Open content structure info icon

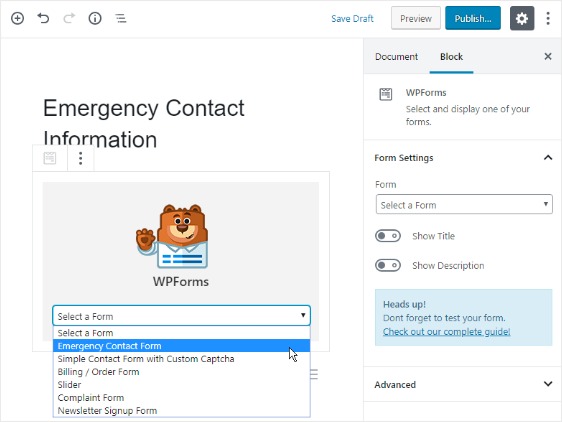pyautogui.click(x=95, y=18)
